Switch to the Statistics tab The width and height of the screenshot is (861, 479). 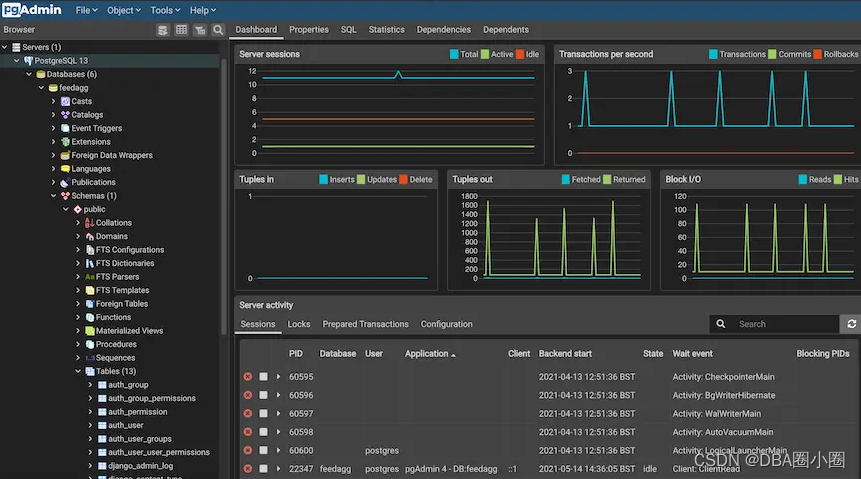(x=387, y=30)
